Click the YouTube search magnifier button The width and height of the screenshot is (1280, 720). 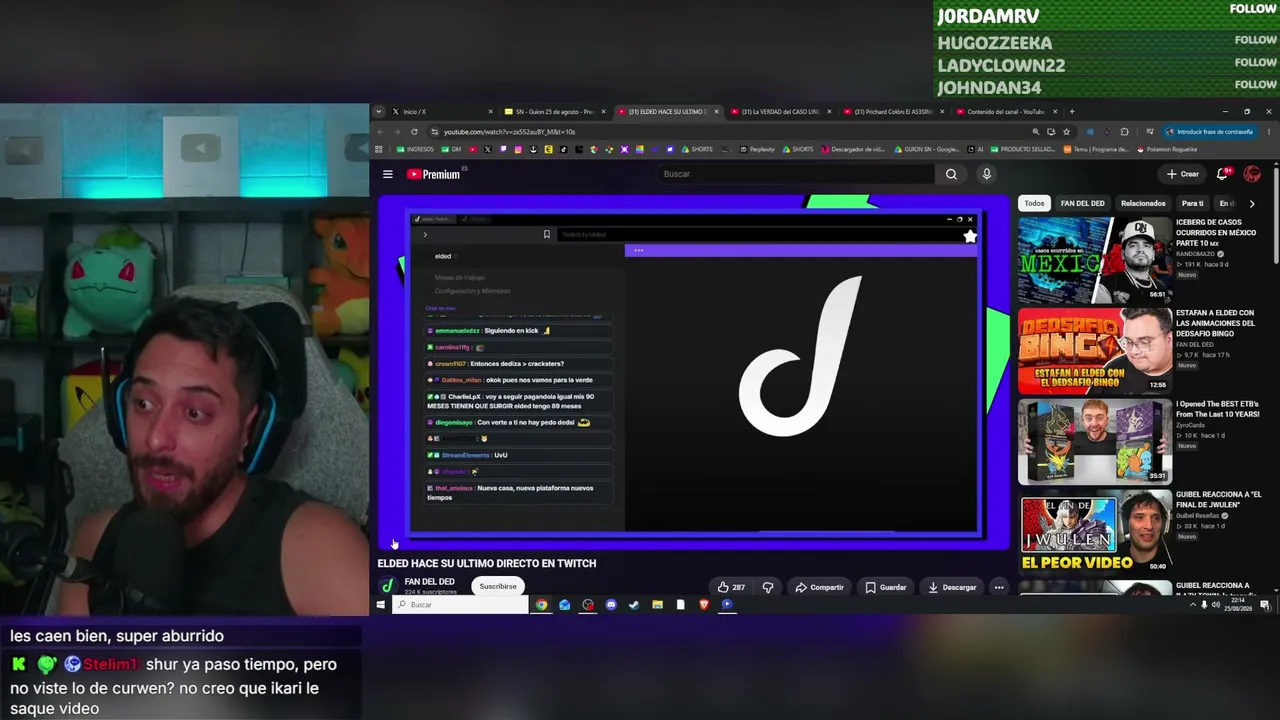(x=951, y=174)
